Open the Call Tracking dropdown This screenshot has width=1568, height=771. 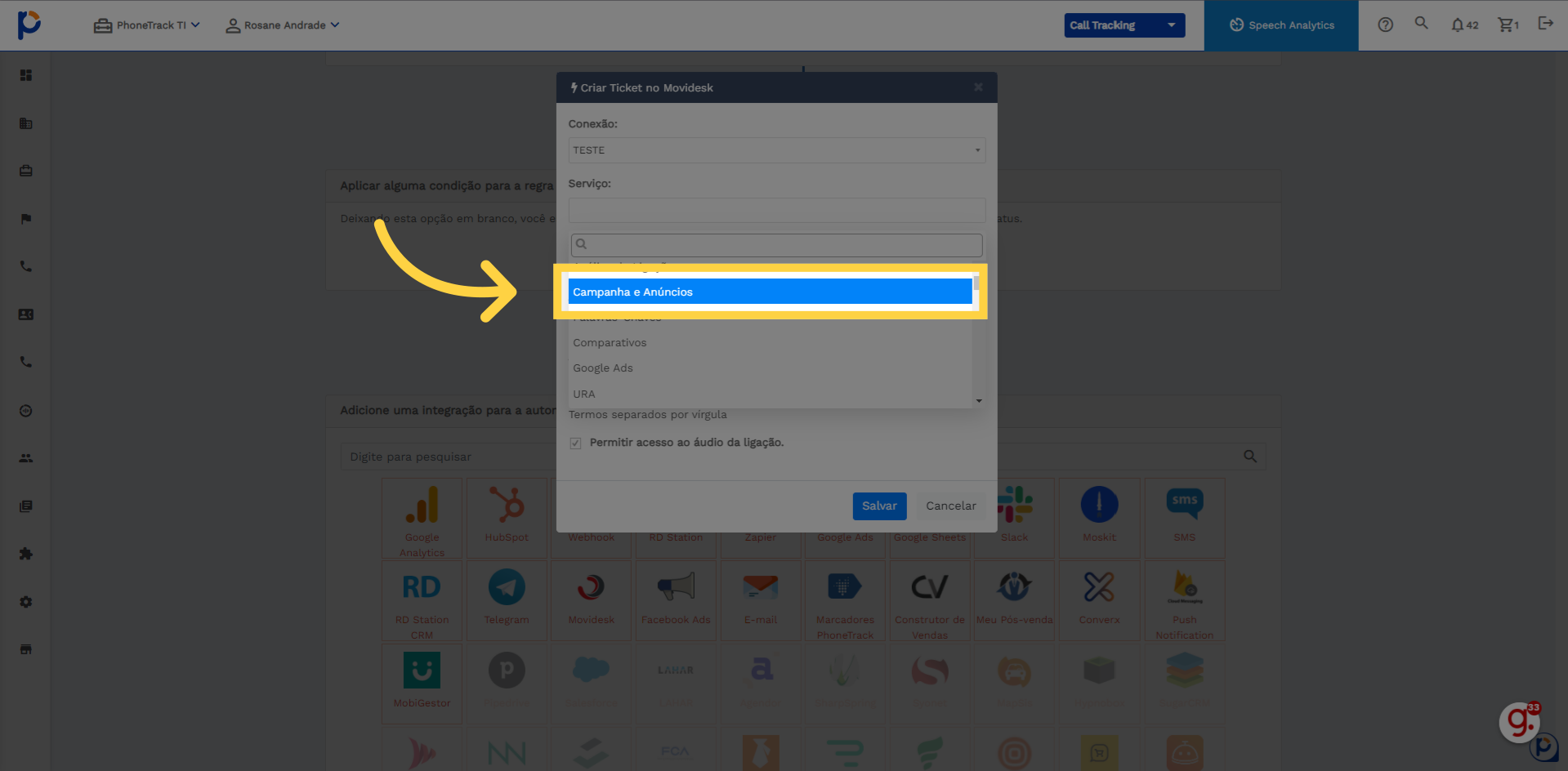1124,25
